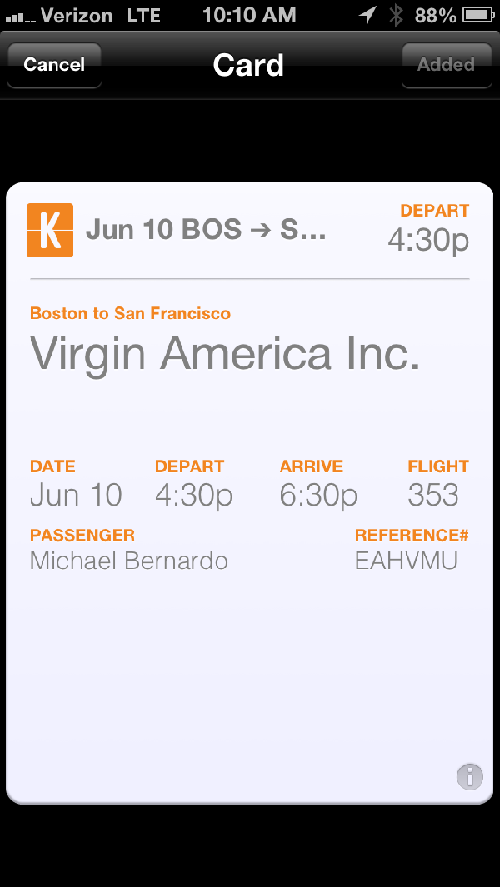This screenshot has height=887, width=500.
Task: Tap passenger name Michael Bernardo
Action: pos(129,561)
